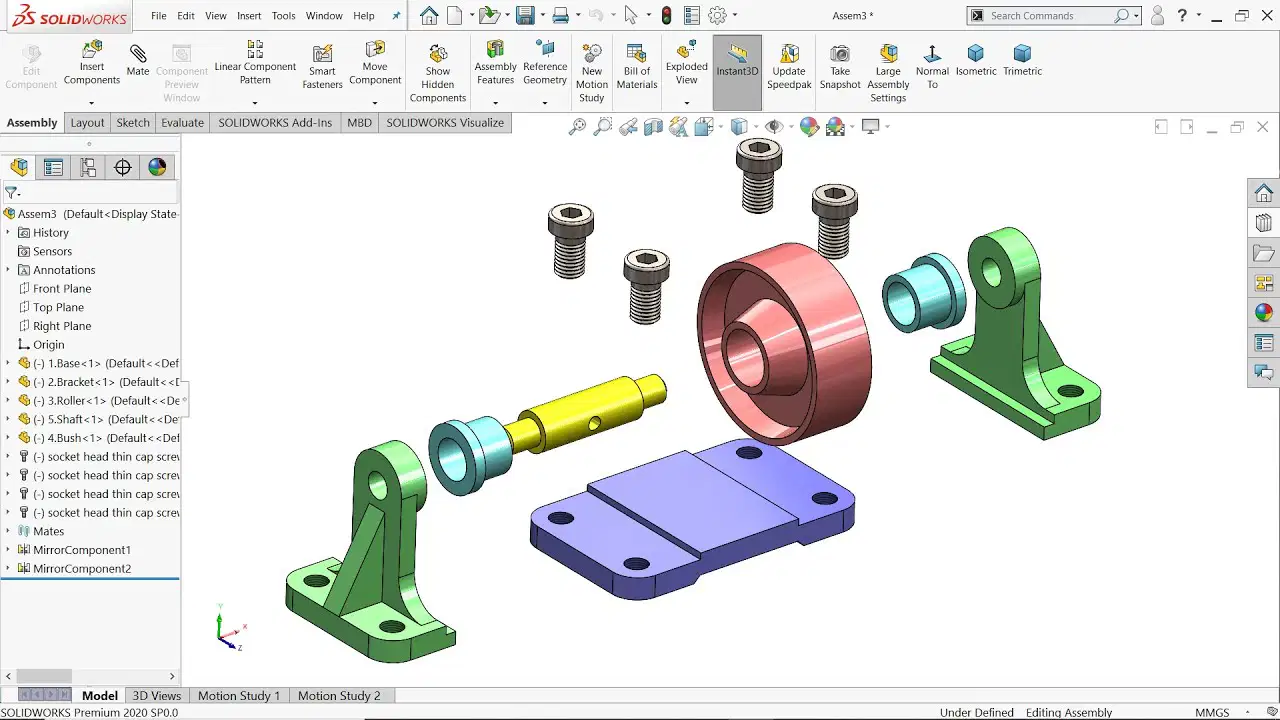Click the feature tree filter box

90,192
